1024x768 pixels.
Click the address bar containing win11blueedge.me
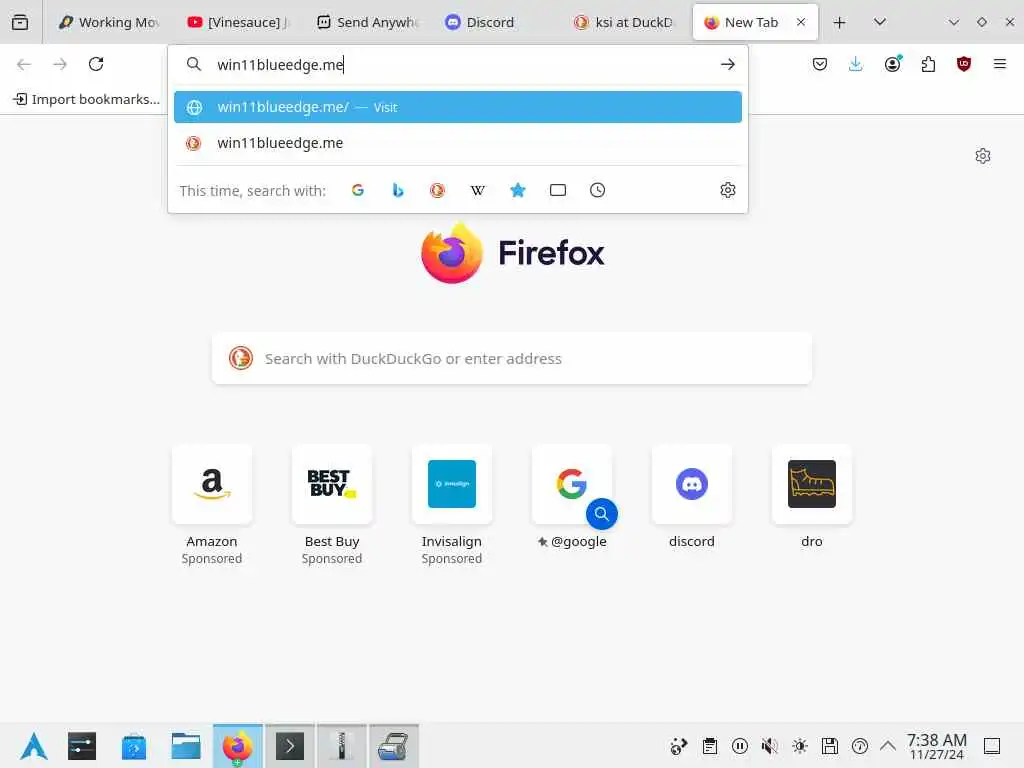coord(457,64)
